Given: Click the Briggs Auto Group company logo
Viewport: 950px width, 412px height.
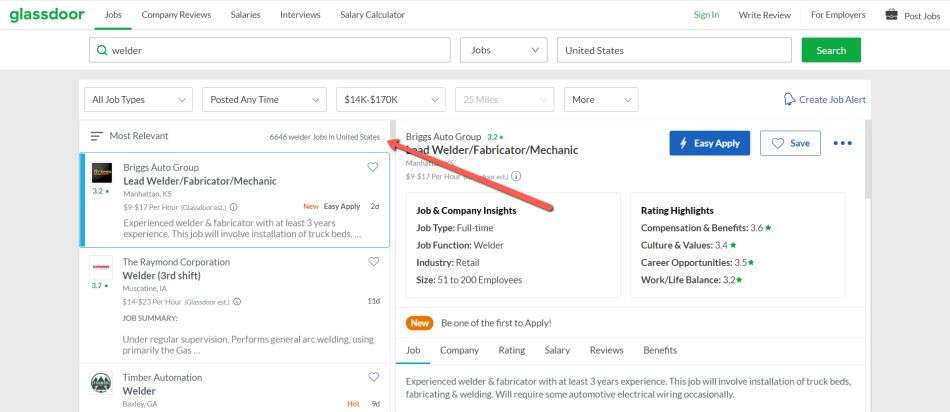Looking at the screenshot, I should point(102,173).
